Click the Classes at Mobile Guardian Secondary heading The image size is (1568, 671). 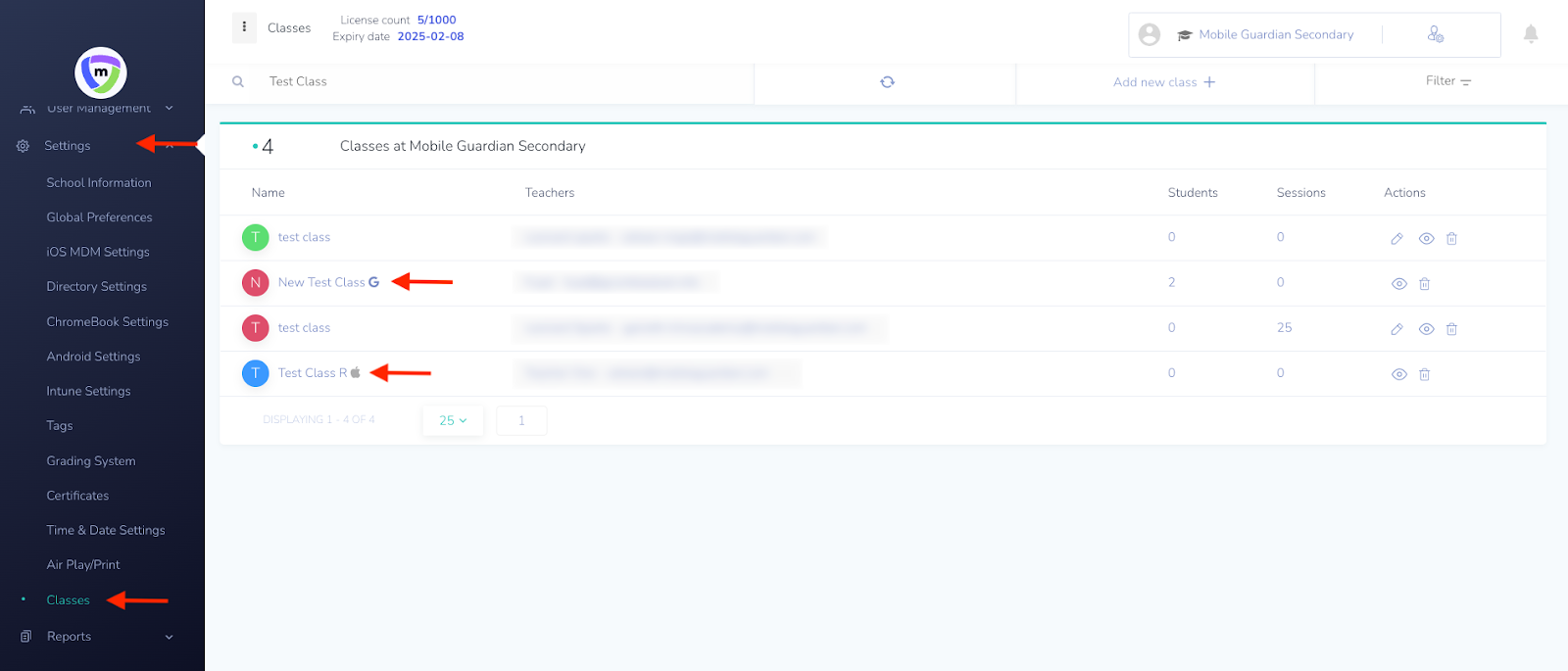point(463,146)
